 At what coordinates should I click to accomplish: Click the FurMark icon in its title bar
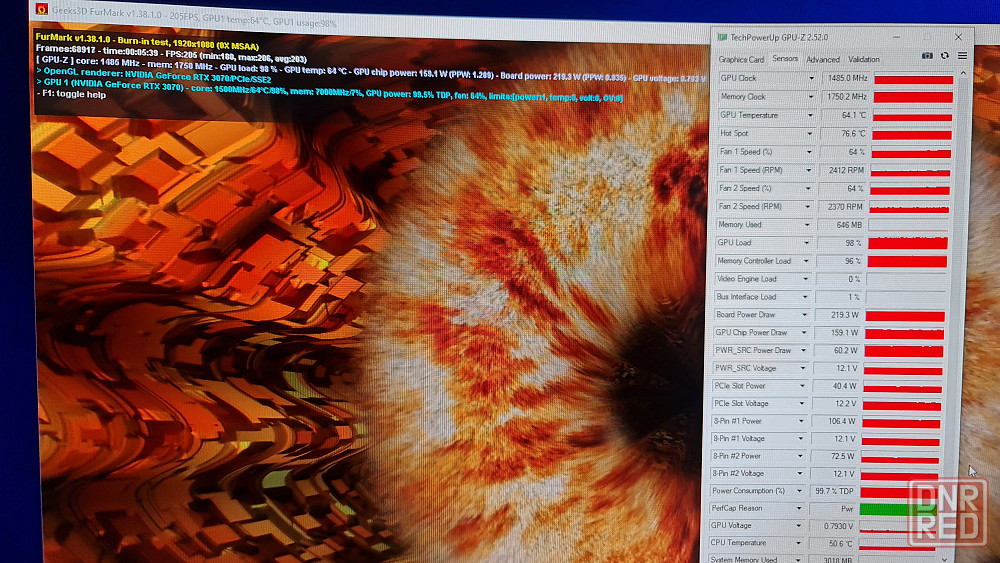41,9
